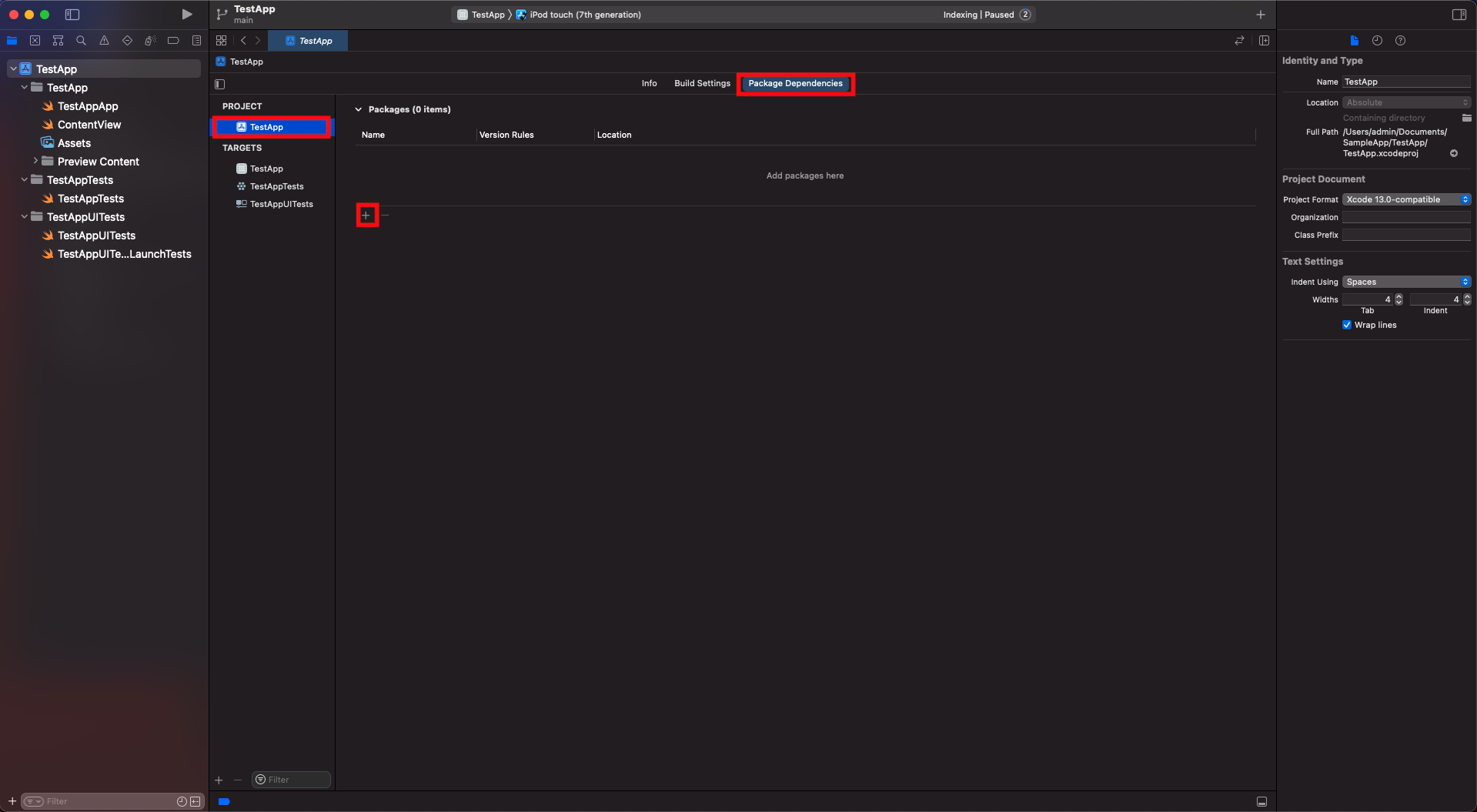Collapse the TestApp folder group
Image resolution: width=1477 pixels, height=812 pixels.
(24, 87)
